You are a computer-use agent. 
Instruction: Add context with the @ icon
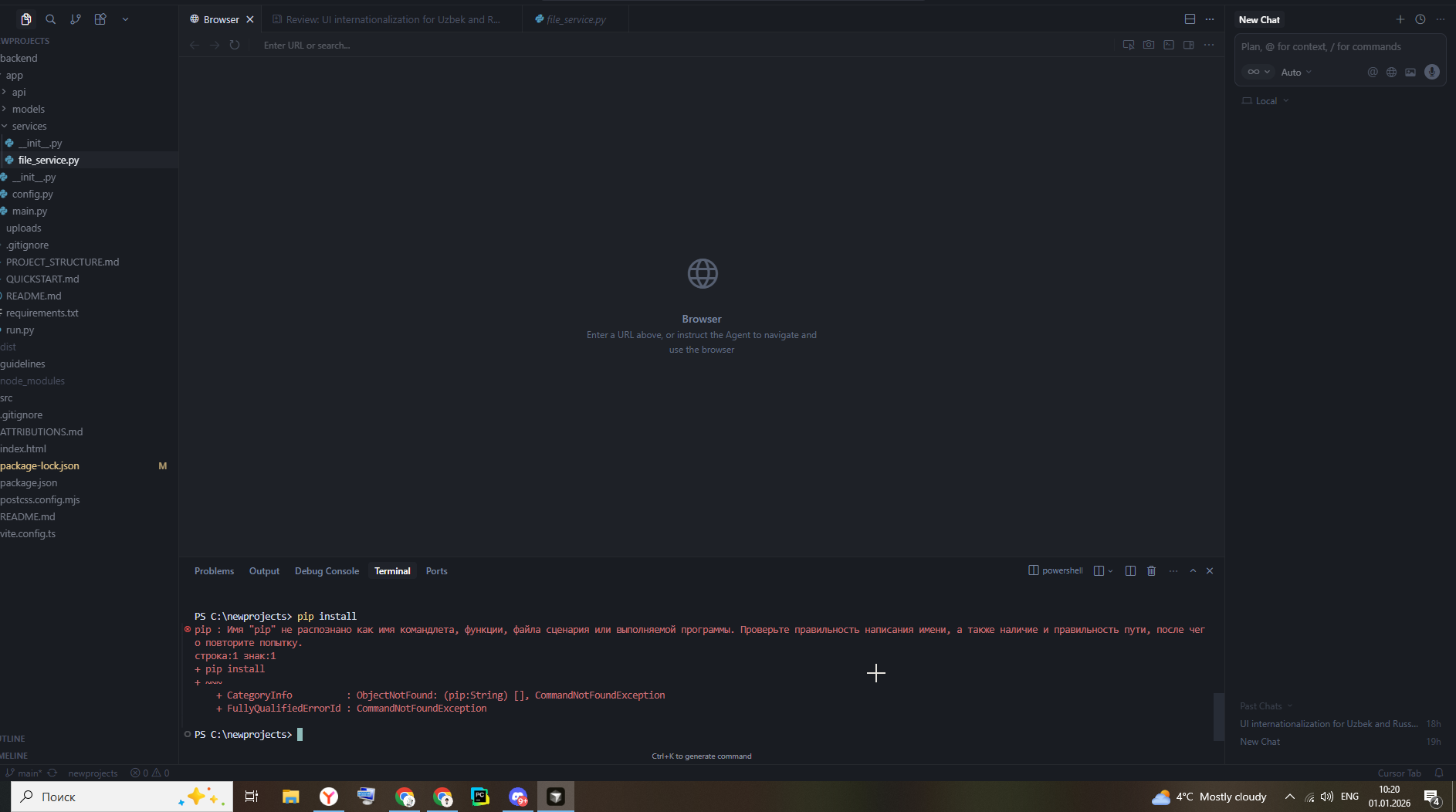point(1373,72)
